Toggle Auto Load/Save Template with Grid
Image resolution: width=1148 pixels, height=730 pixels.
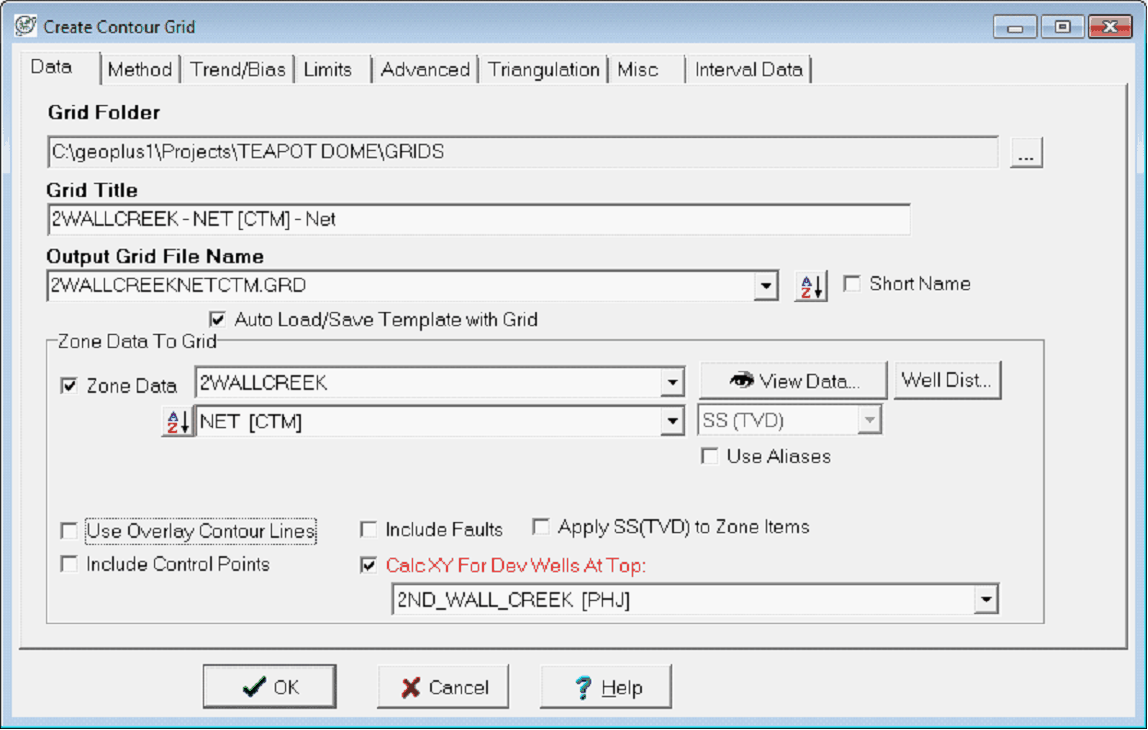pos(218,320)
